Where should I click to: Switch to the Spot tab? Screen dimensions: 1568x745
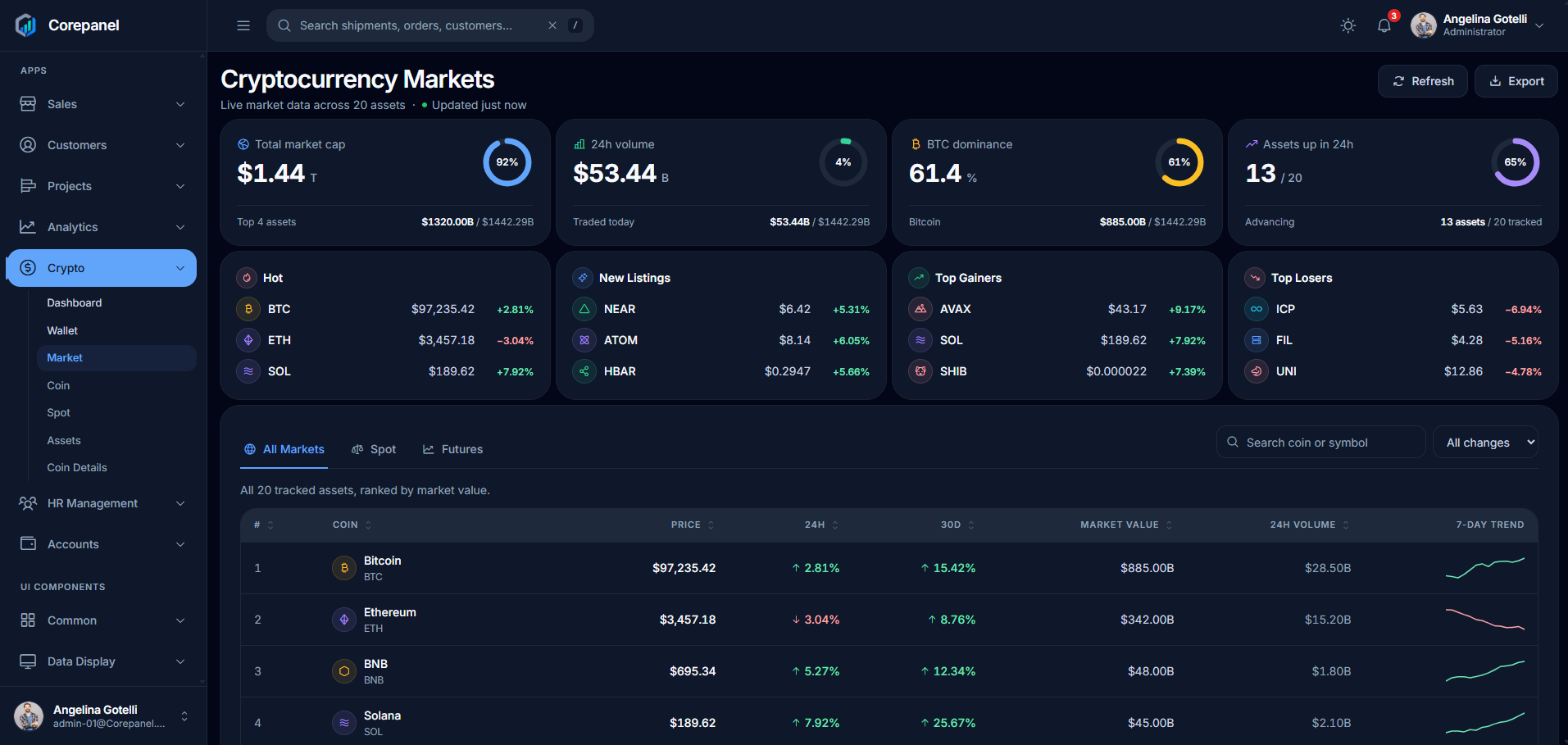click(x=374, y=449)
